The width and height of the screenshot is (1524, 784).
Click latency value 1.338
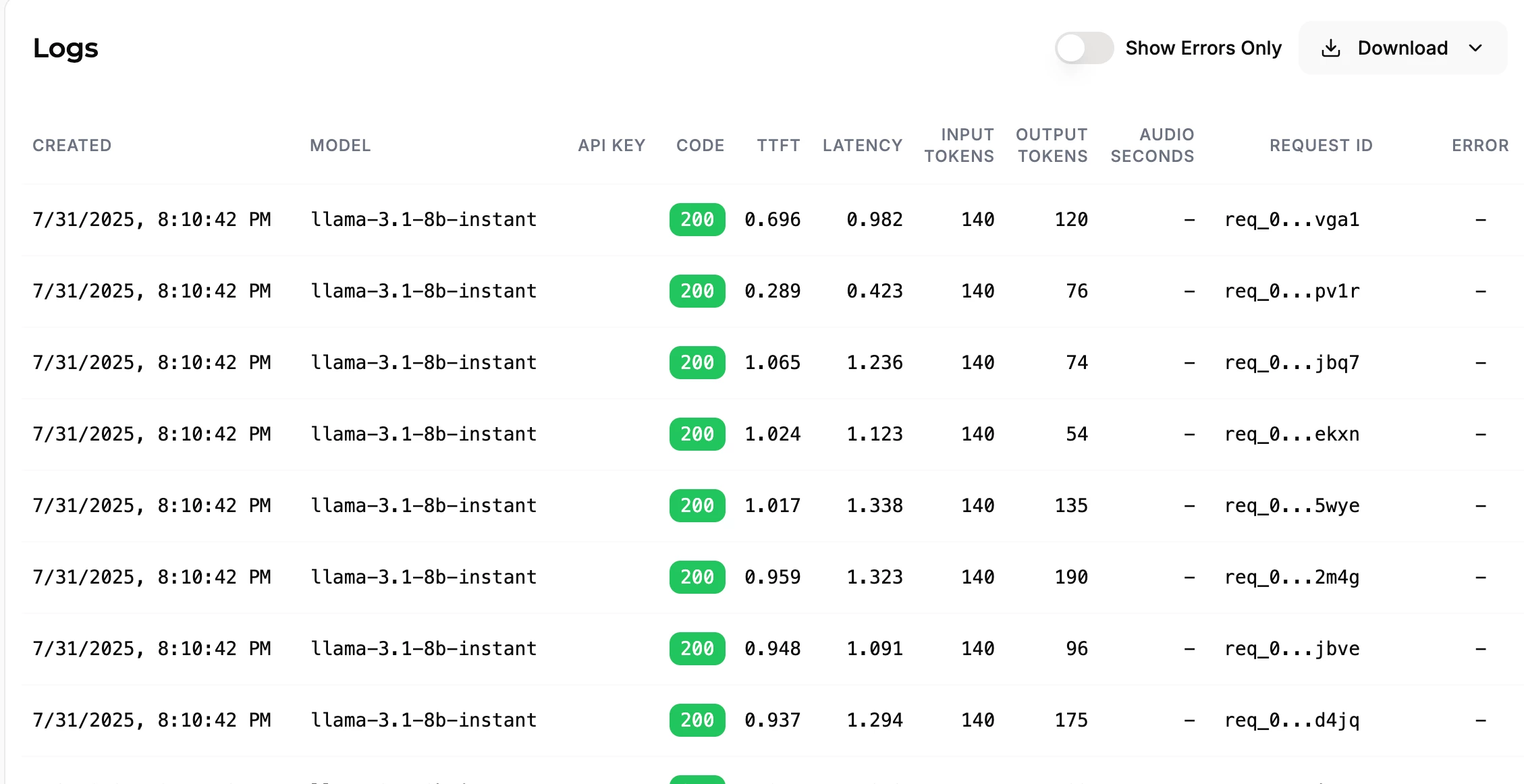click(875, 505)
